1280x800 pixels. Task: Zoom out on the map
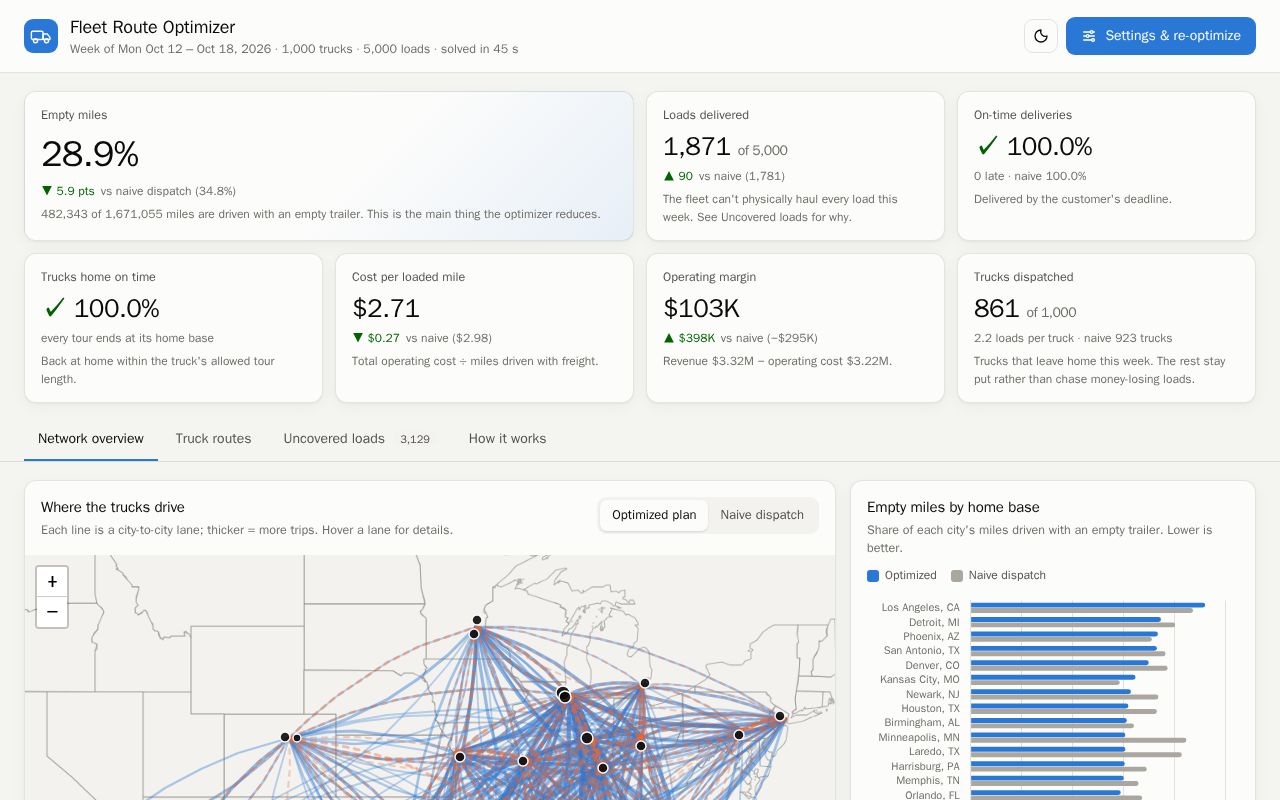coord(52,612)
